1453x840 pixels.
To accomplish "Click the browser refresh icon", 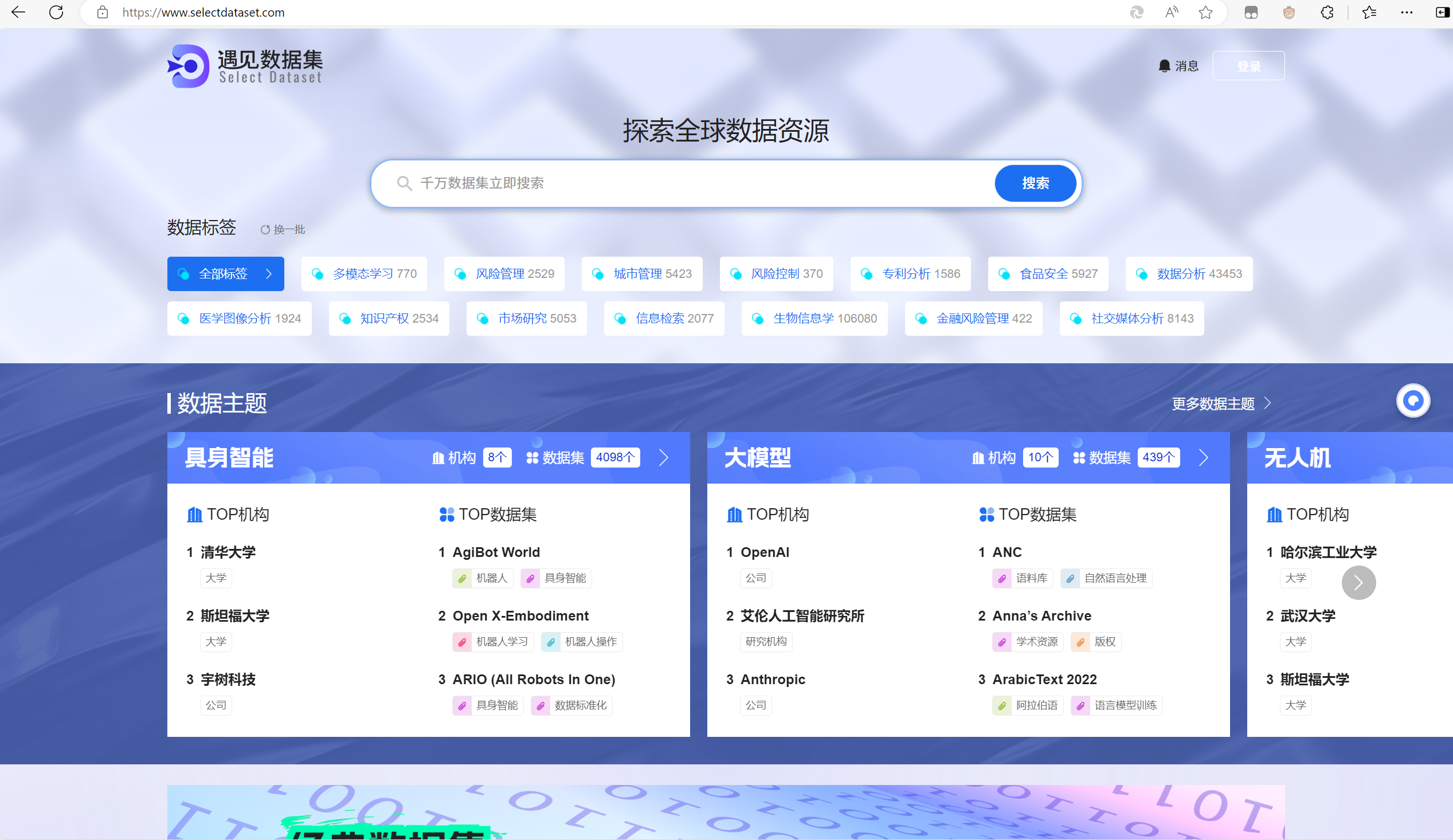I will tap(56, 12).
